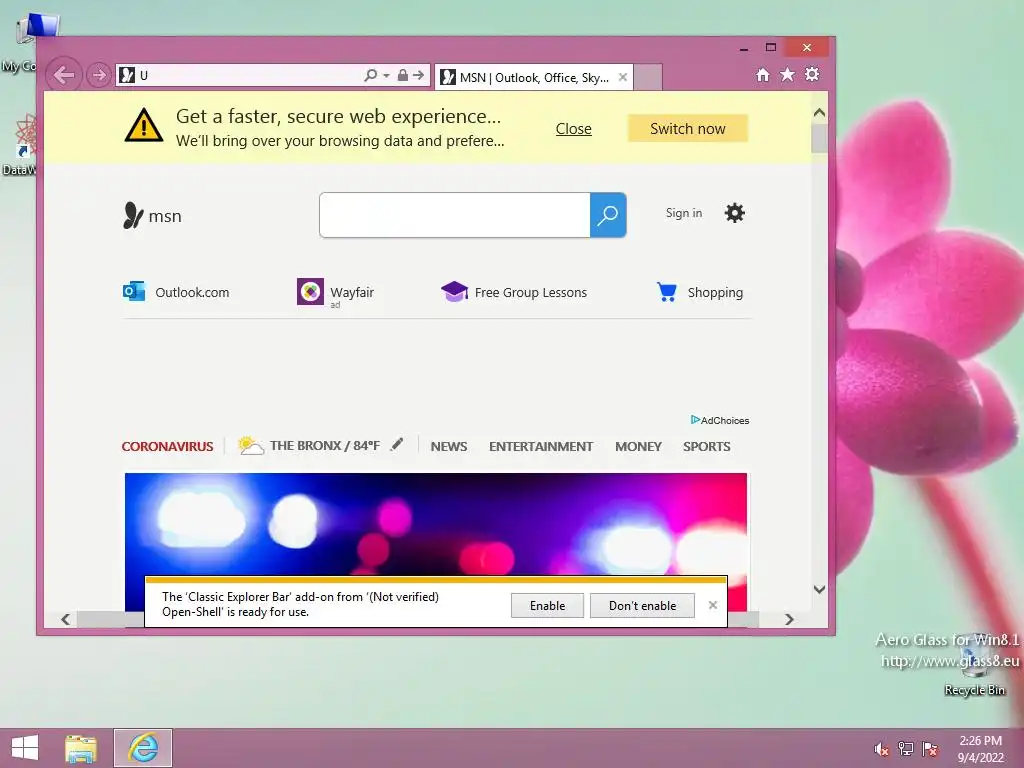Select the MONEY nav item
Viewport: 1024px width, 768px height.
[638, 447]
